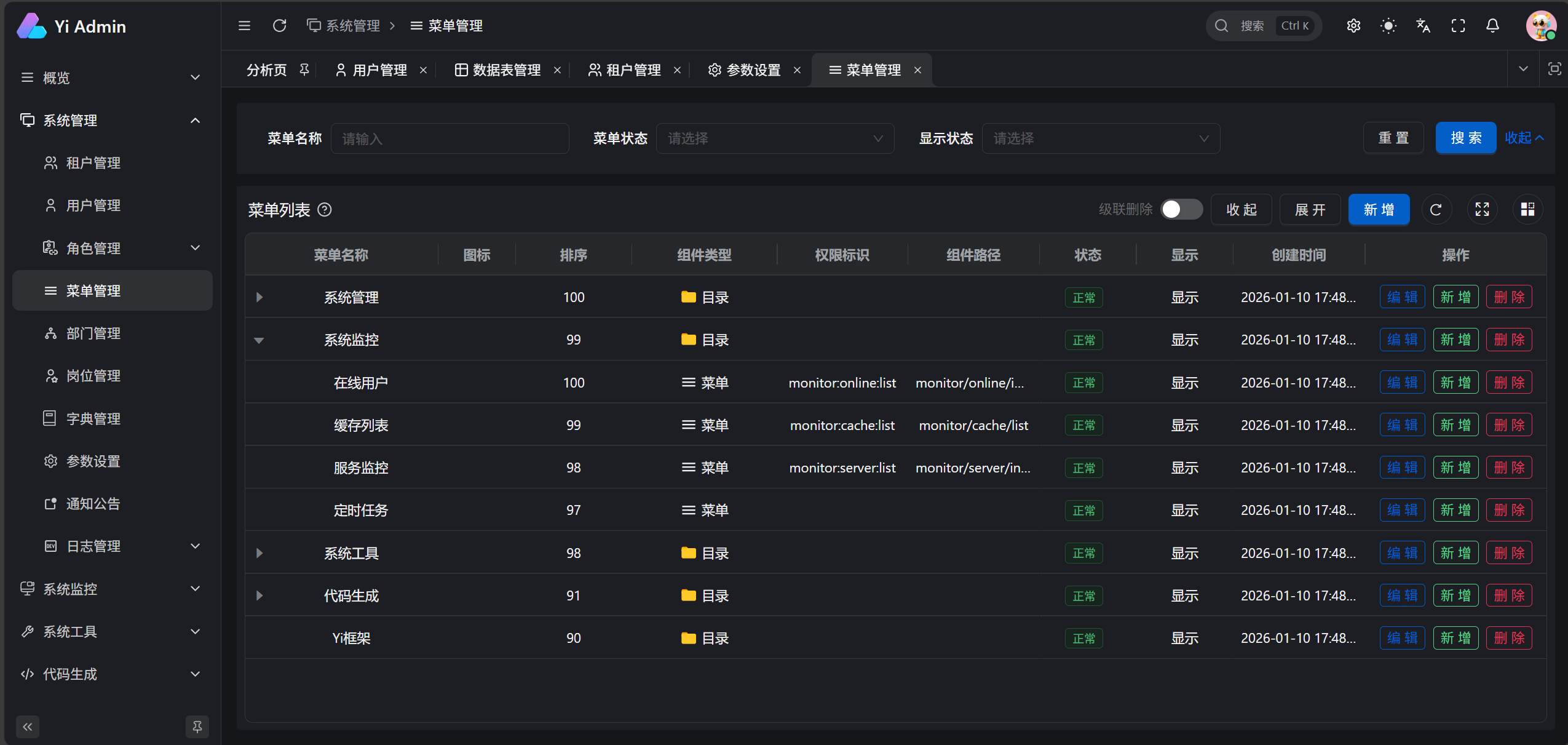Screen dimensions: 1568x745
Task: Open the language translation icon
Action: (x=1423, y=26)
